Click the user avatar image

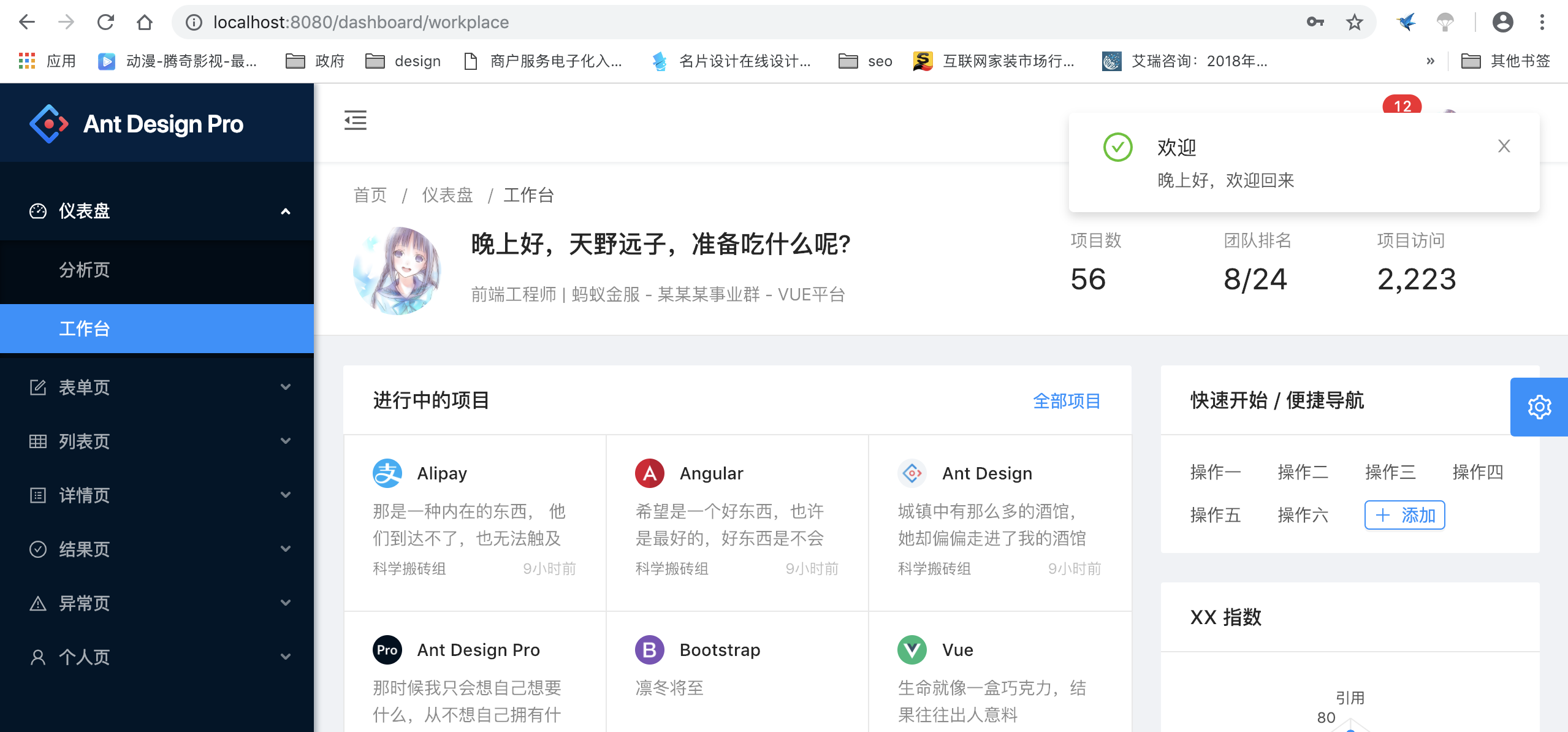pos(397,270)
